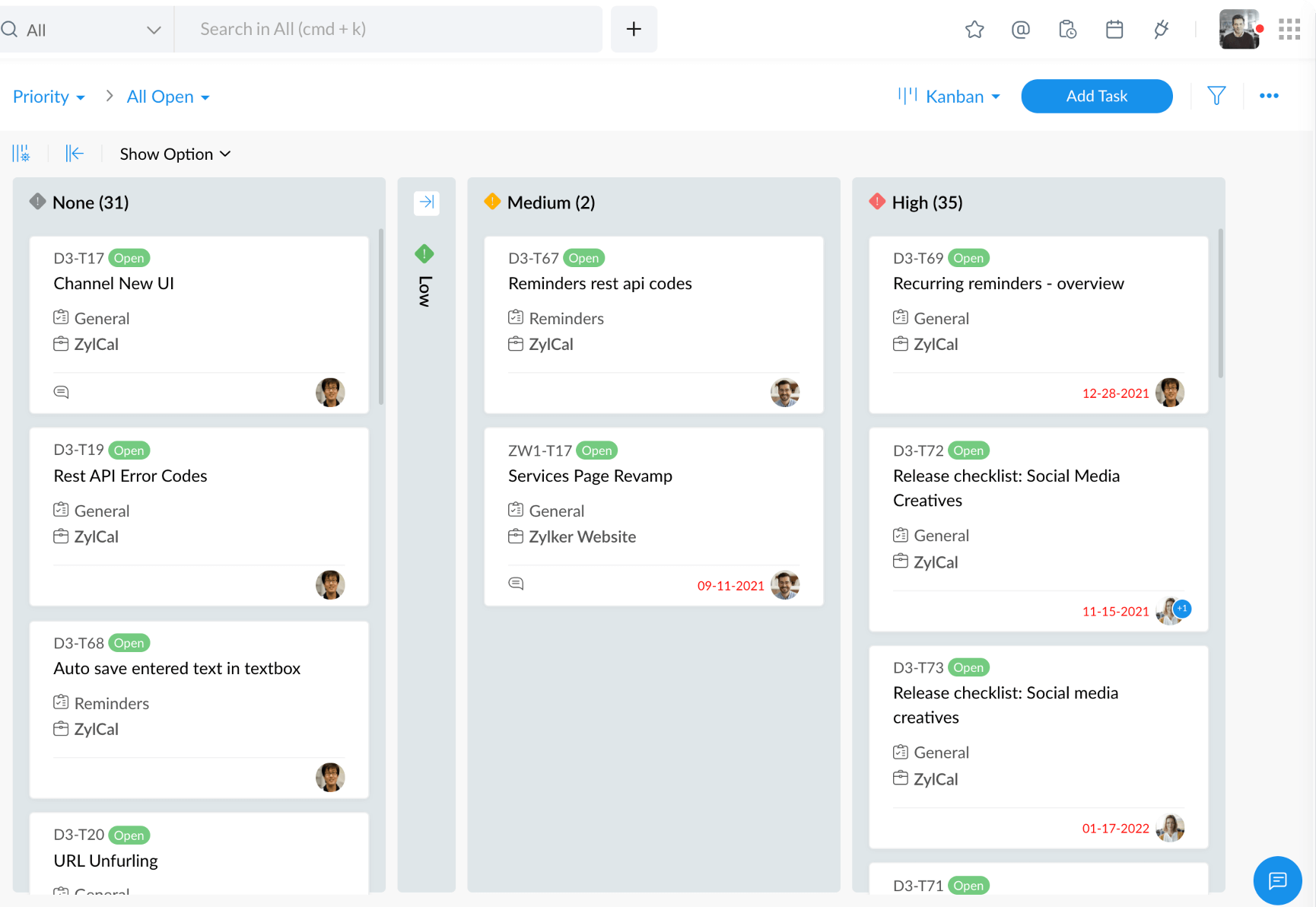Open the more options ellipsis menu
Screen dimensions: 1316x907
click(x=1269, y=96)
